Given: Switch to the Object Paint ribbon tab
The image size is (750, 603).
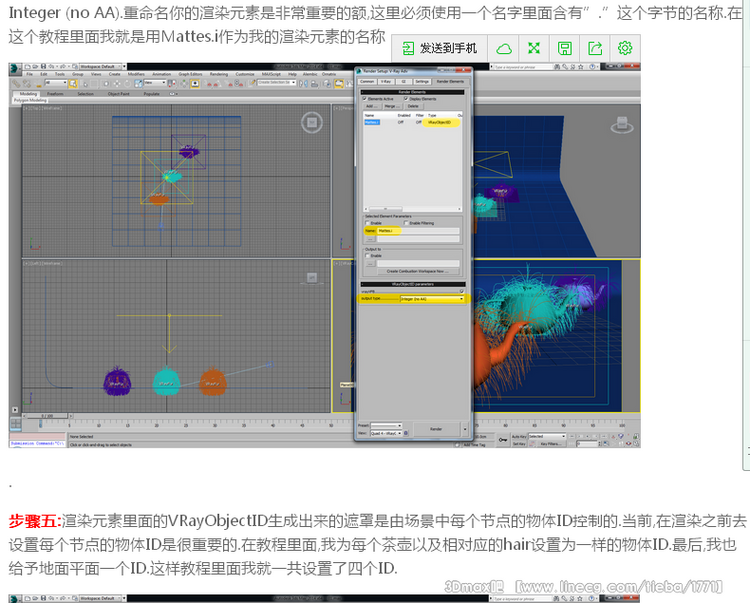Looking at the screenshot, I should 119,94.
